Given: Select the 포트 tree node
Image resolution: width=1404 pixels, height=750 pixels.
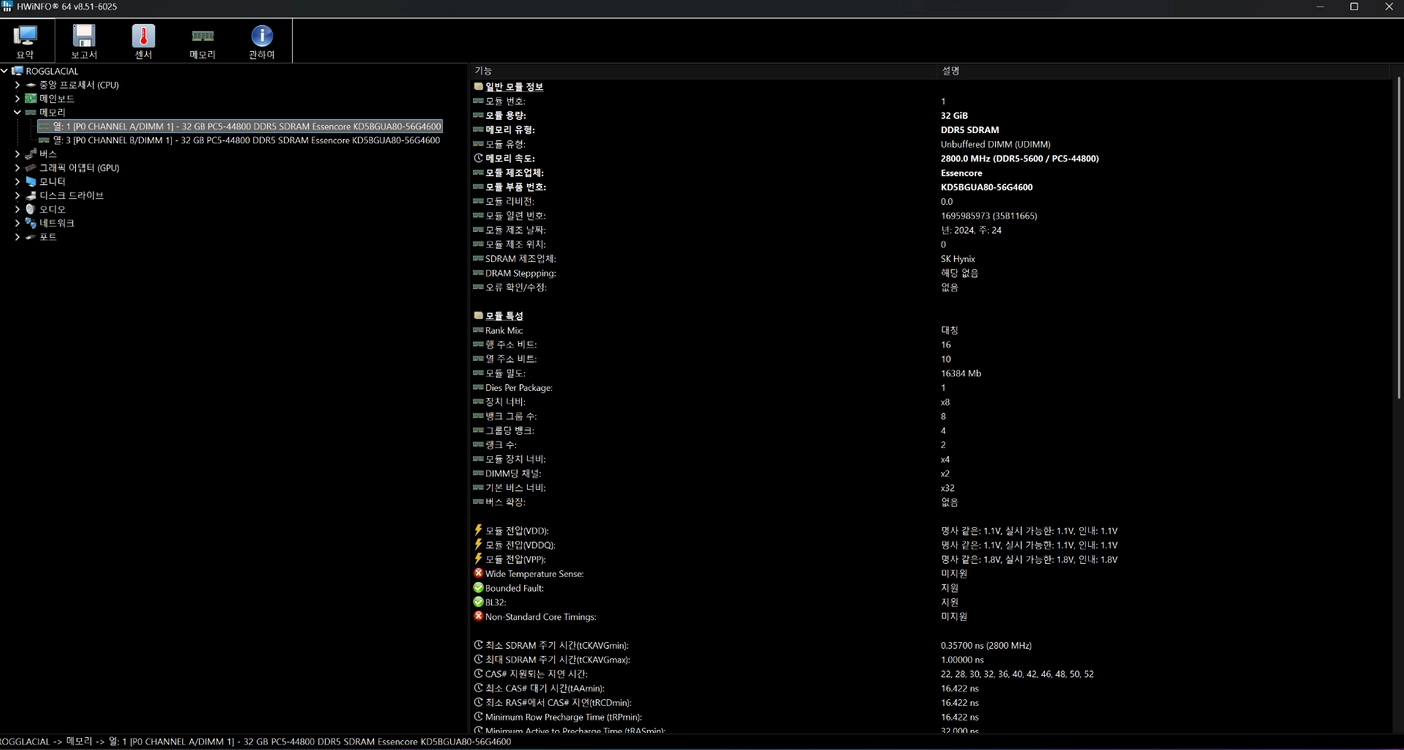Looking at the screenshot, I should (48, 237).
